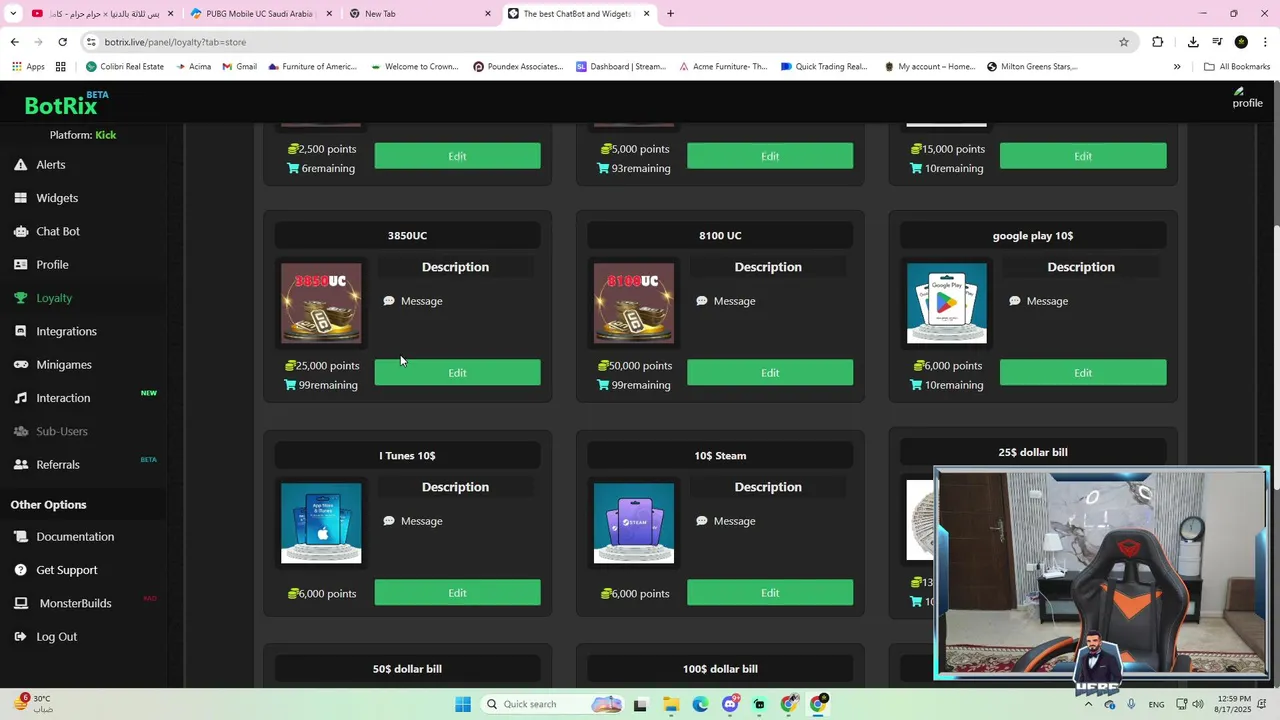
Task: Click the Message icon in 3850UC card
Action: coord(389,301)
